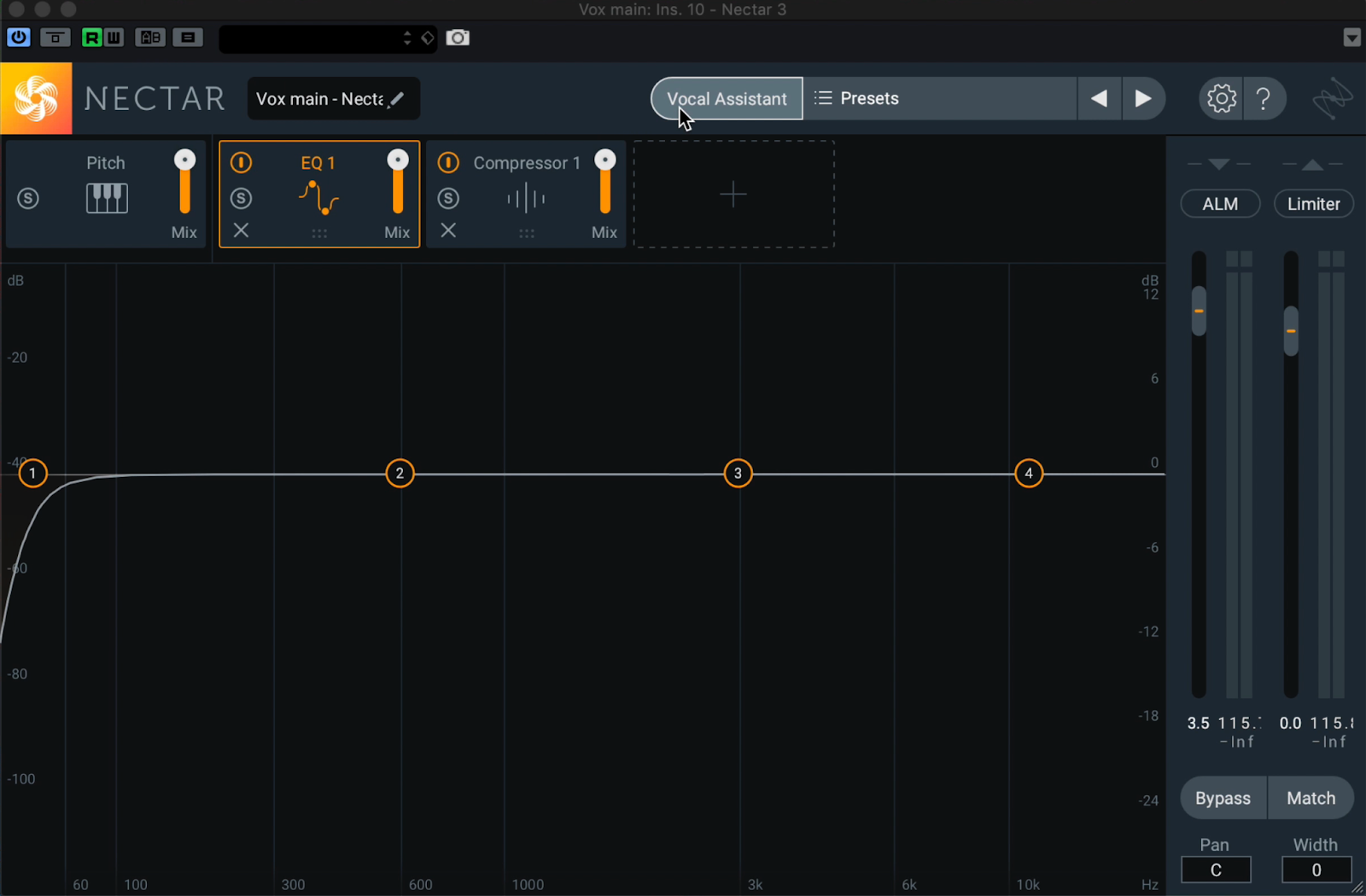This screenshot has width=1366, height=896.
Task: Open the help question mark
Action: coord(1264,99)
